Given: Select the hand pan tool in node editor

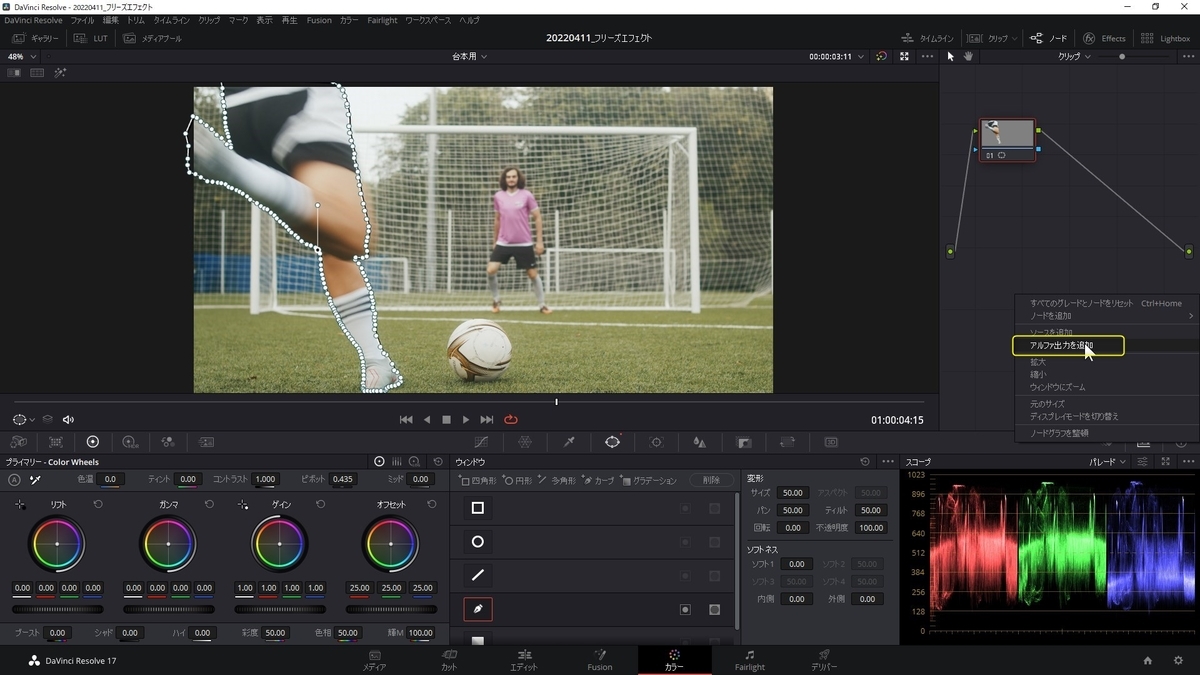Looking at the screenshot, I should pyautogui.click(x=968, y=56).
